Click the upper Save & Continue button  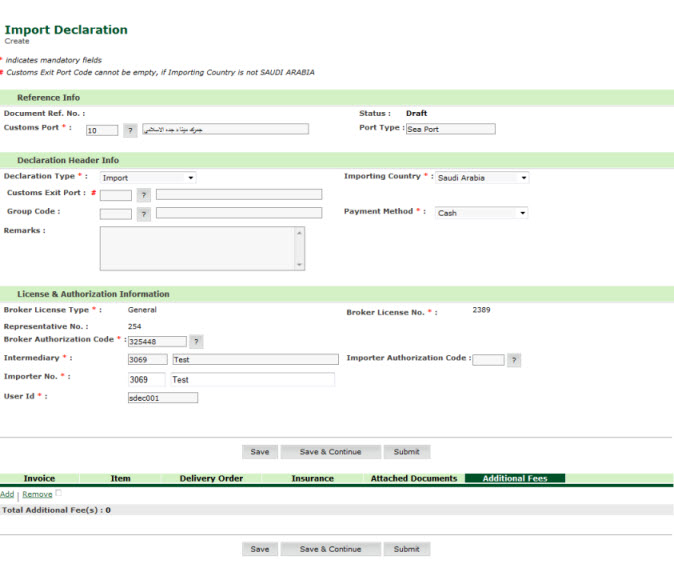(330, 452)
